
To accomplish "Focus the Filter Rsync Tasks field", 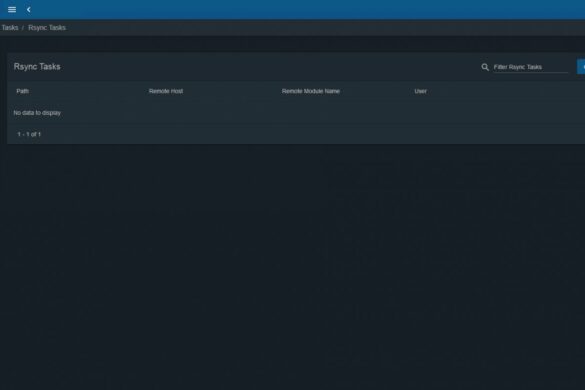I will click(x=531, y=67).
